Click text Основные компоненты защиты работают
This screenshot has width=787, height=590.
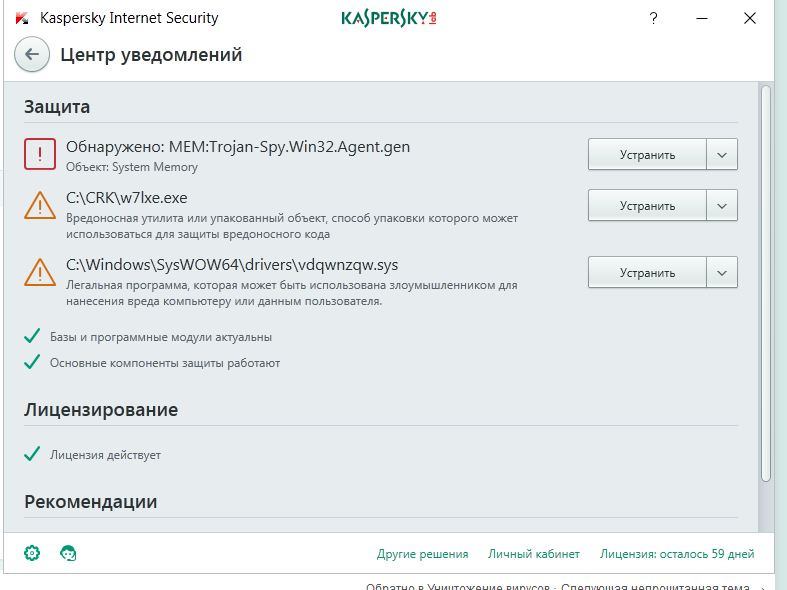tap(165, 363)
